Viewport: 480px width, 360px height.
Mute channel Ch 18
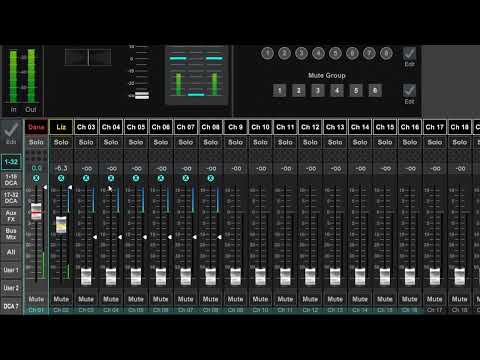pyautogui.click(x=460, y=299)
